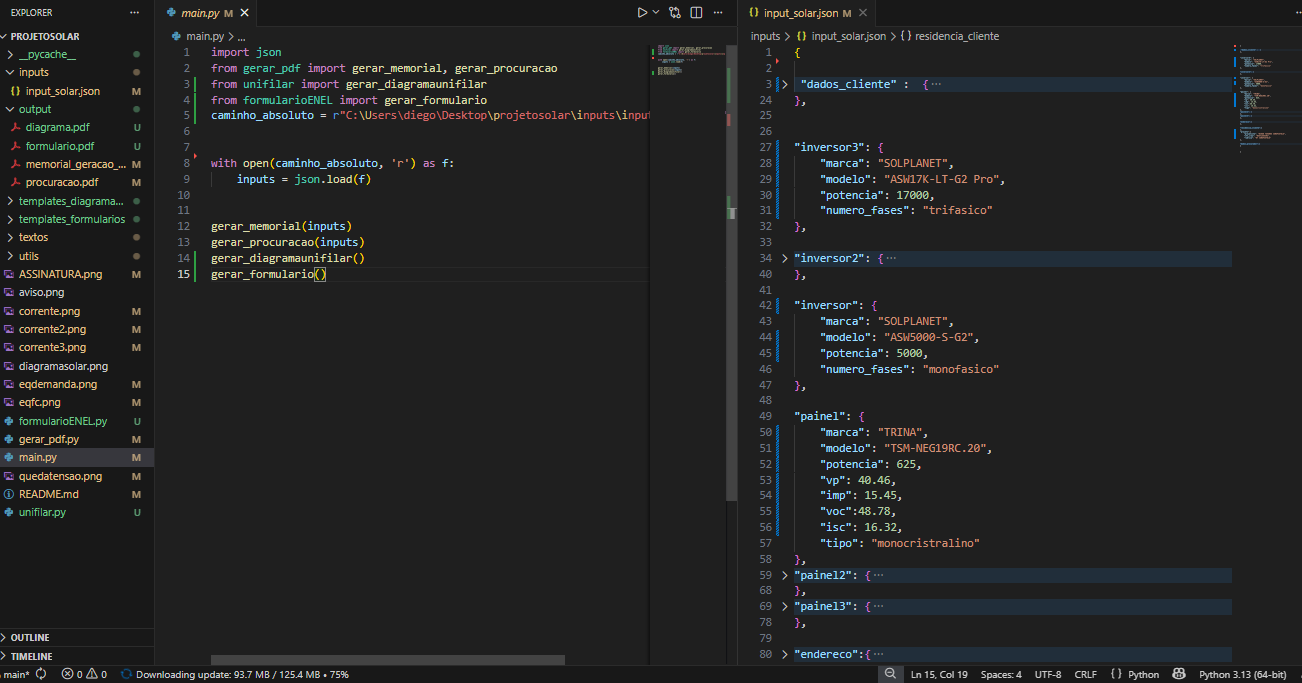Click the horizontal scrollbar in main.py editor
Screen dimensions: 1302x683
point(388,660)
